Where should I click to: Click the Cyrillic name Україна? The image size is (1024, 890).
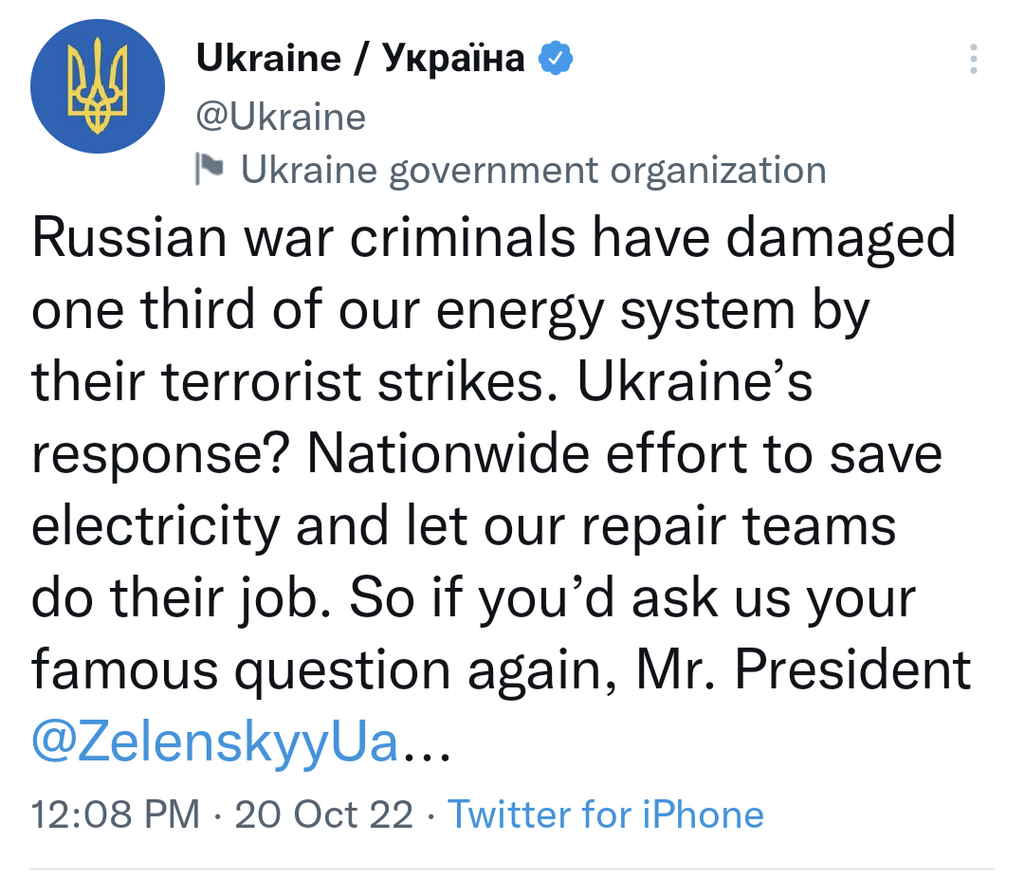[x=453, y=58]
